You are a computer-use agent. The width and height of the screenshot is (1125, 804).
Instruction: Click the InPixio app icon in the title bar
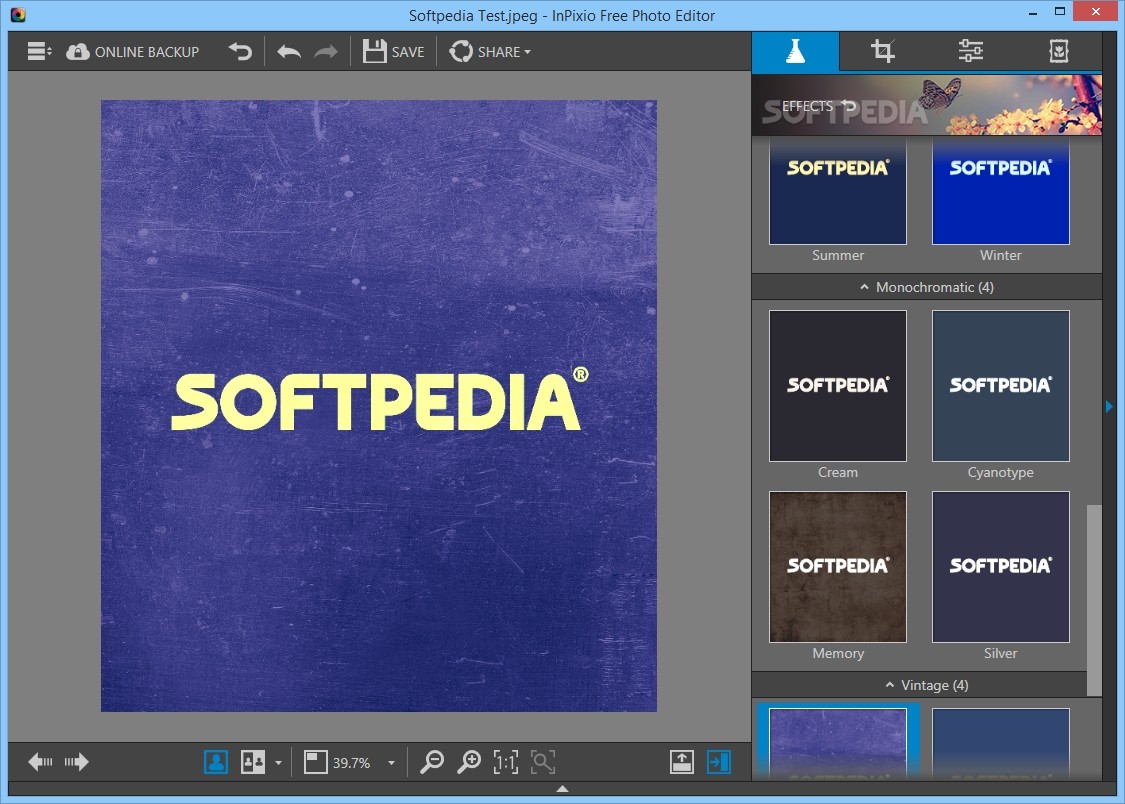[x=18, y=14]
